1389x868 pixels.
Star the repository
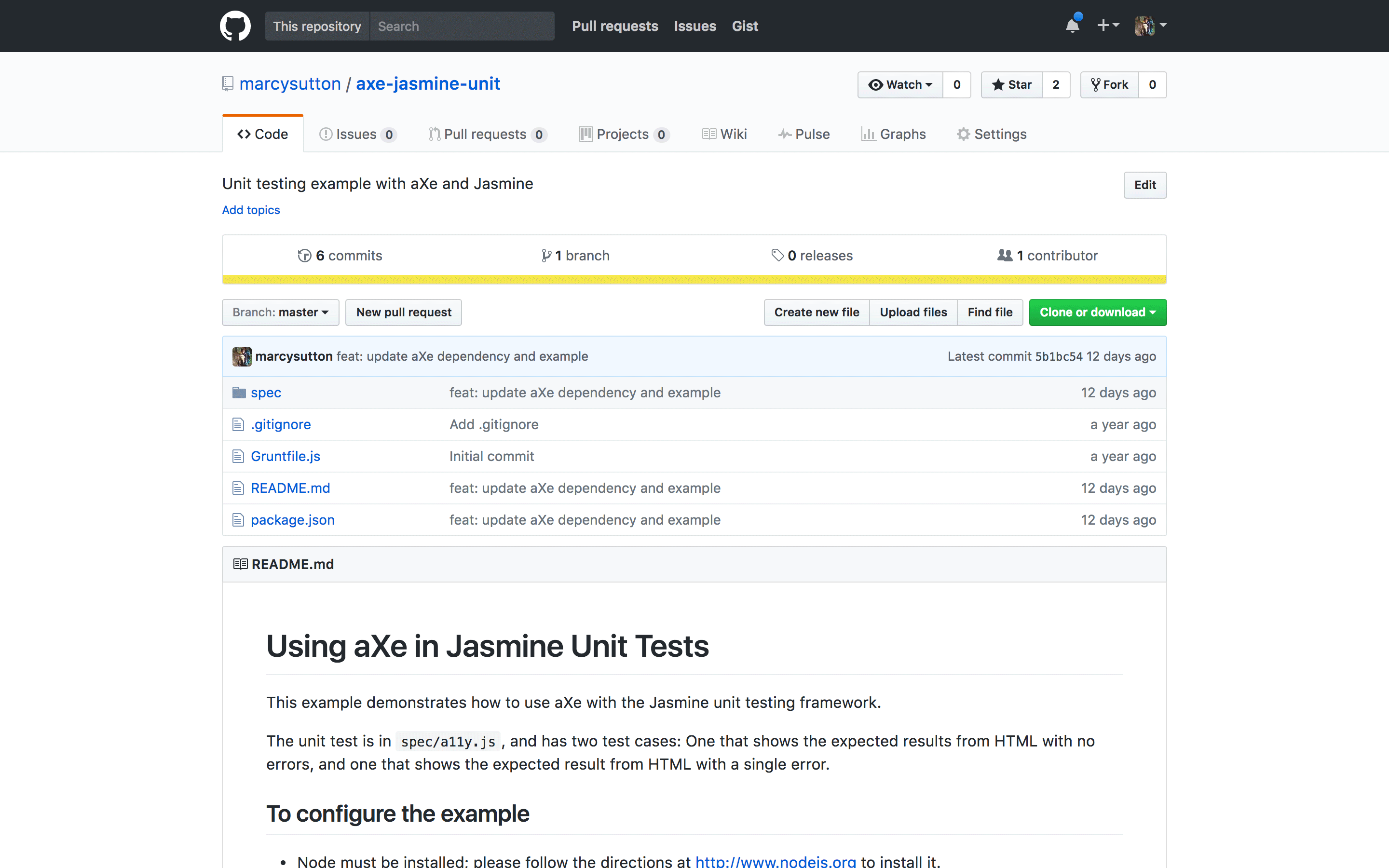click(x=1011, y=84)
